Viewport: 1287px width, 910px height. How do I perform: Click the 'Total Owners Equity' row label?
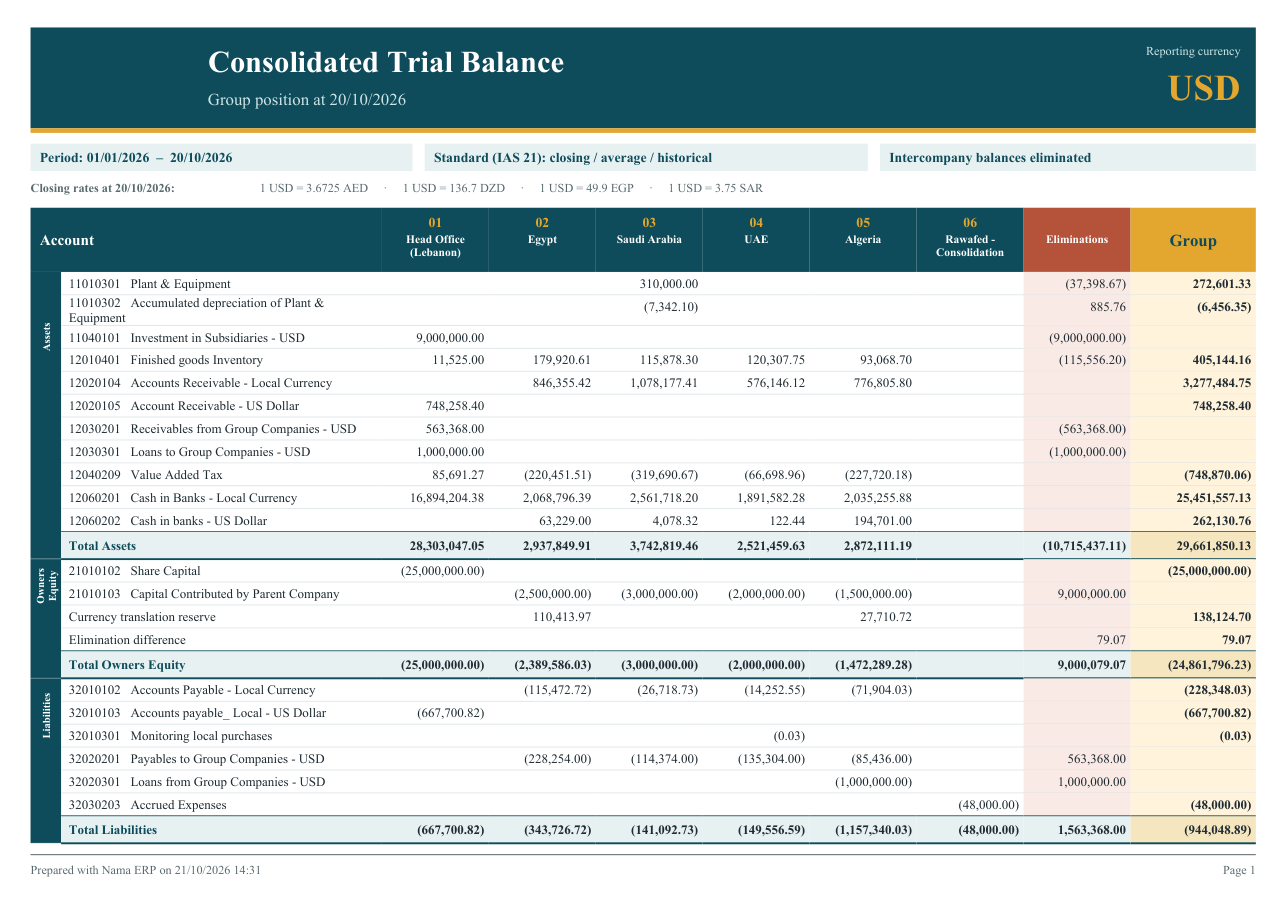coord(127,665)
